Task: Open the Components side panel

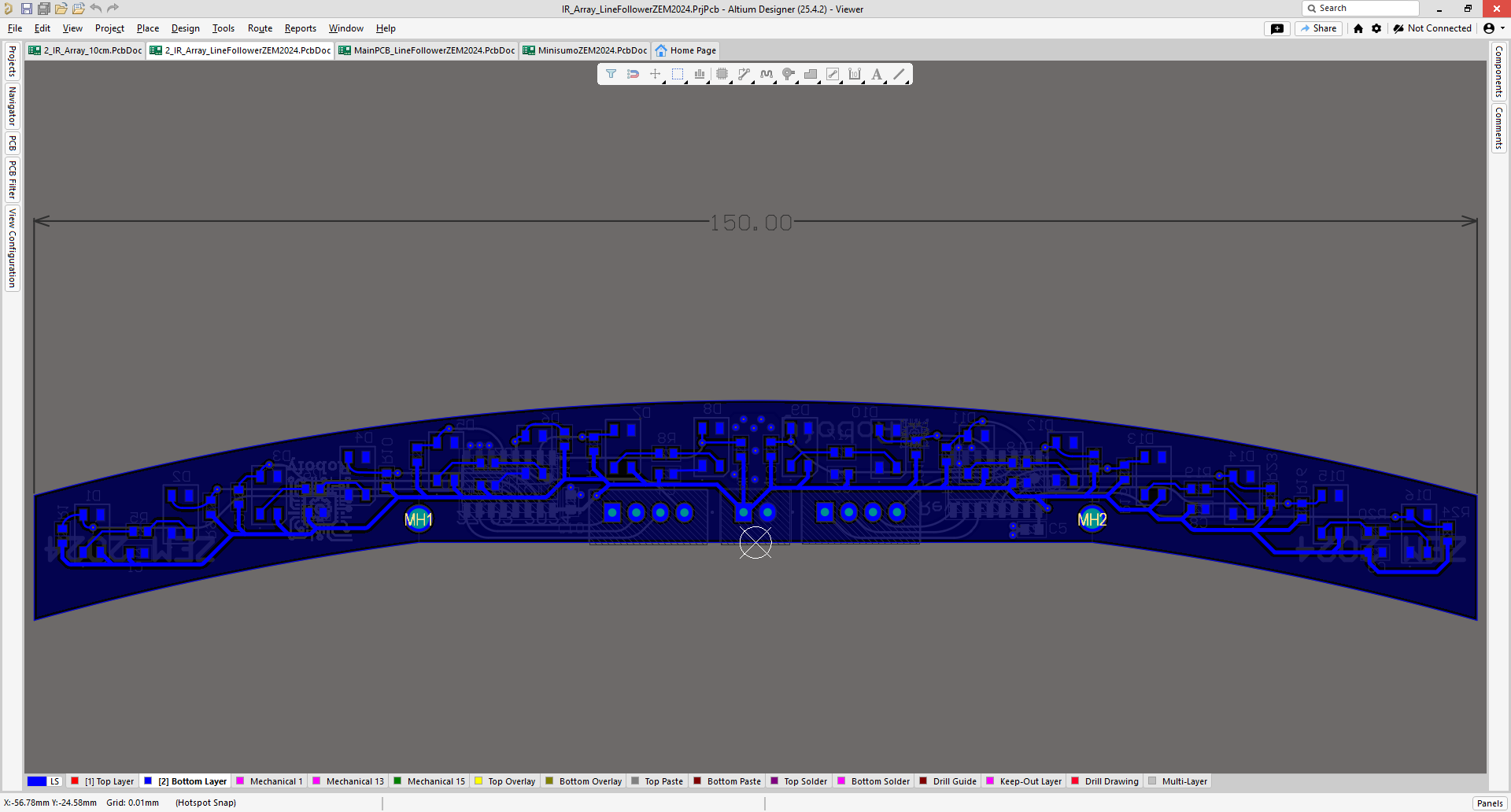Action: 1498,72
